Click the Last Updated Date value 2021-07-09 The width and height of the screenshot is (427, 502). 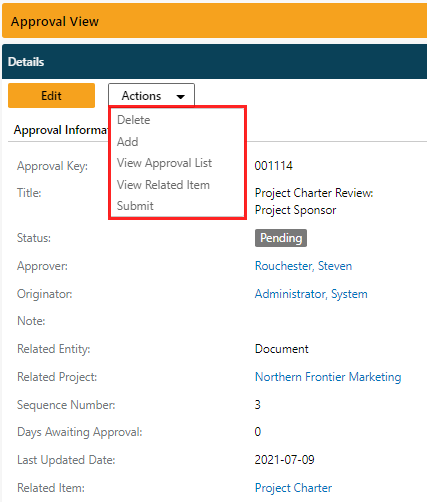(x=285, y=460)
